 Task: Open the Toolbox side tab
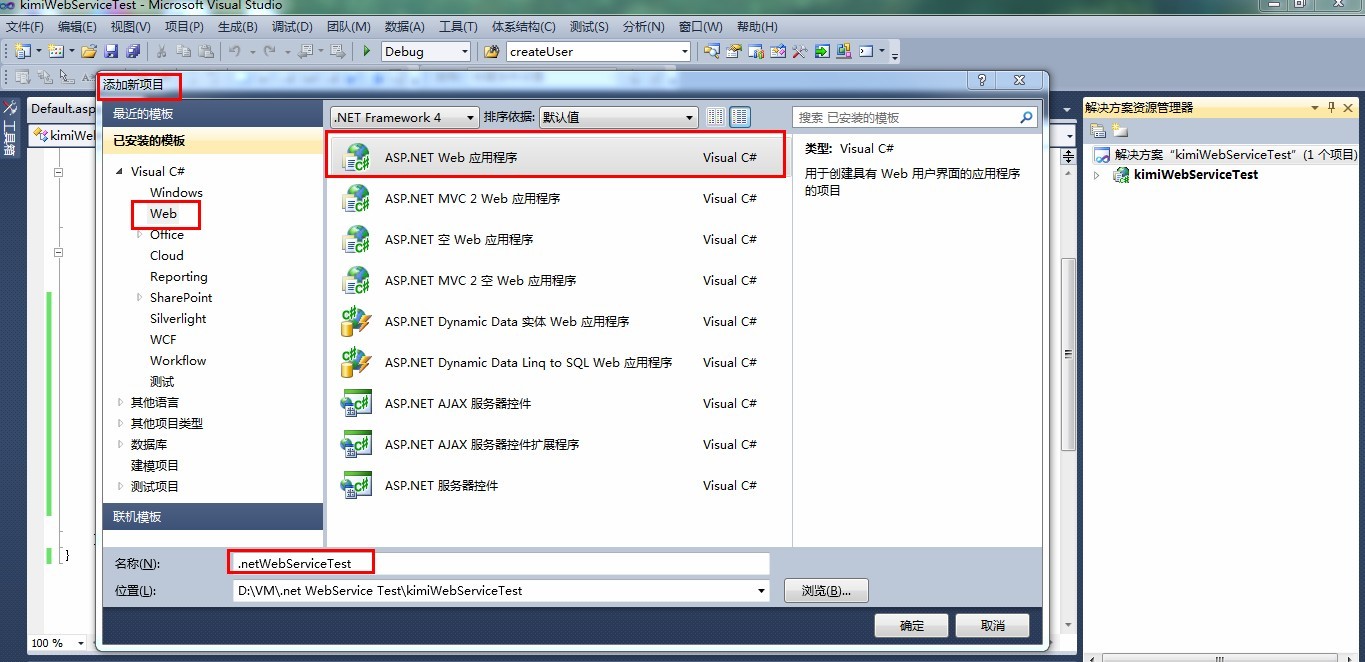(x=9, y=128)
